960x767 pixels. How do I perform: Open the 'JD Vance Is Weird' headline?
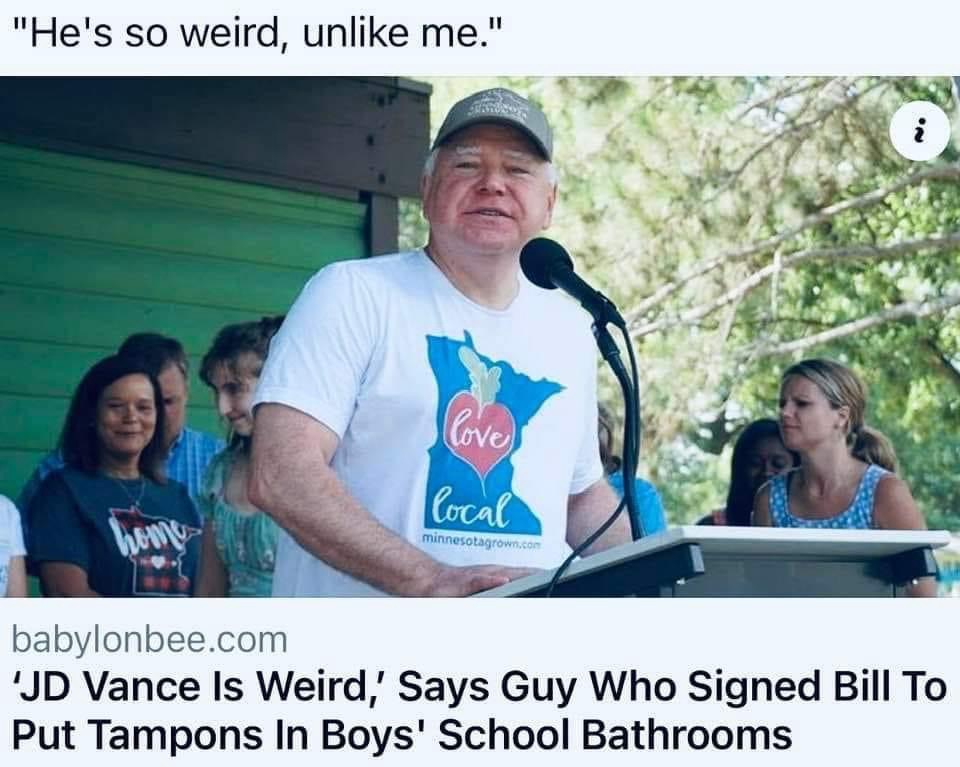pyautogui.click(x=479, y=710)
